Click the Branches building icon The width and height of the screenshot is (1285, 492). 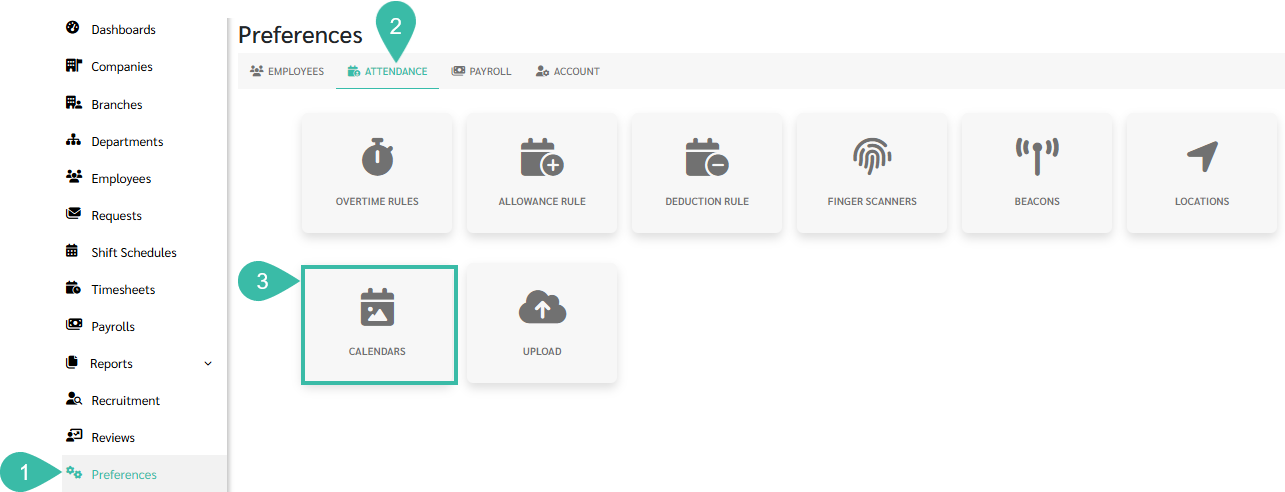click(x=73, y=102)
